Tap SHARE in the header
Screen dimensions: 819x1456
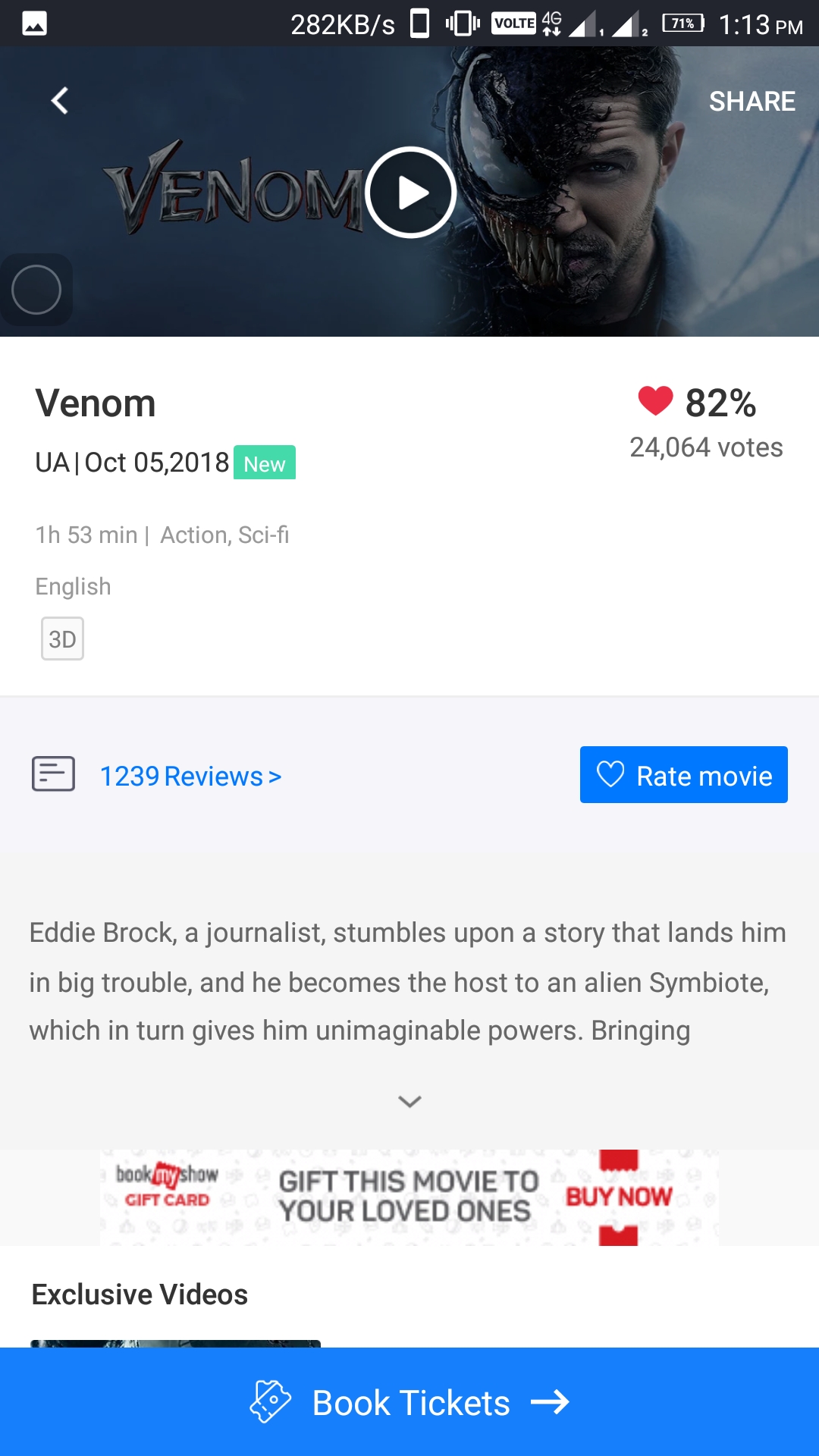click(752, 101)
